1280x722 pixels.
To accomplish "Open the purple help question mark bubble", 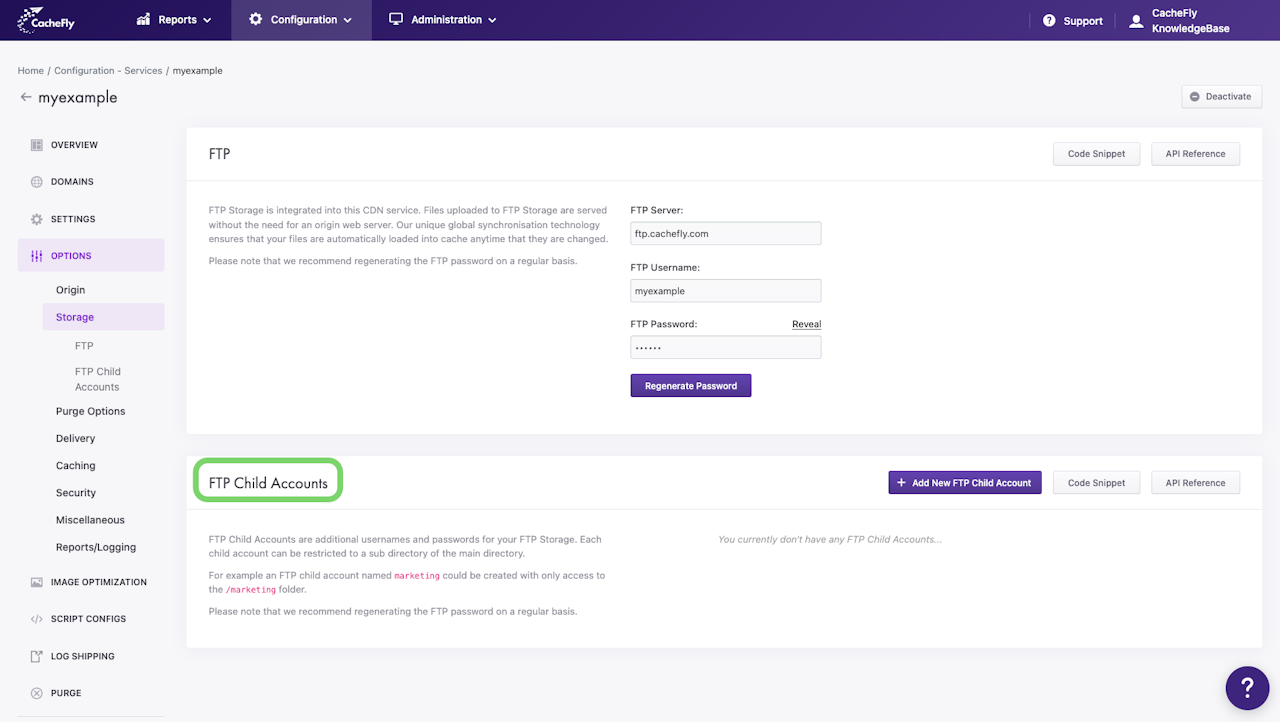I will 1247,688.
